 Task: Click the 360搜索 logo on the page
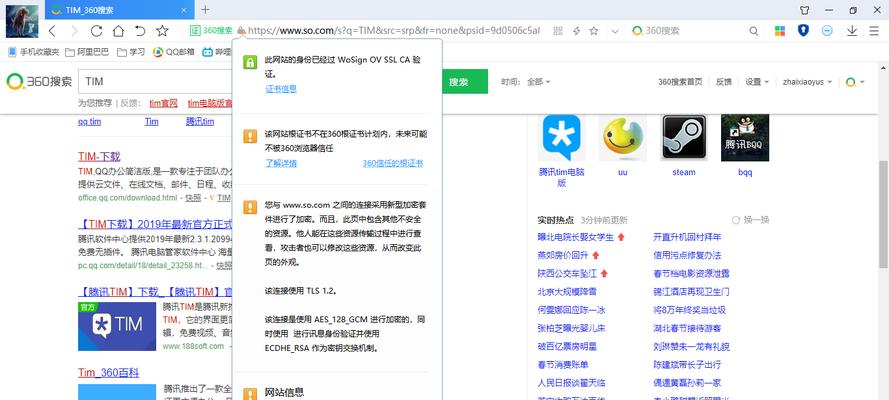click(39, 82)
